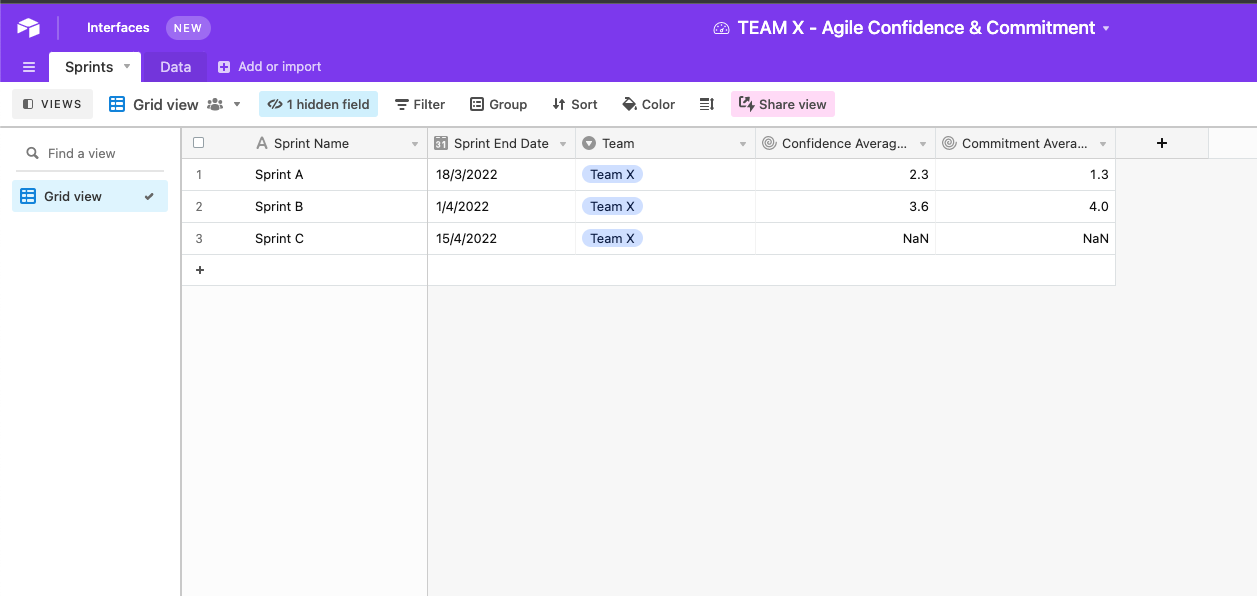Open the 1 hidden field menu
The width and height of the screenshot is (1257, 596).
click(318, 104)
